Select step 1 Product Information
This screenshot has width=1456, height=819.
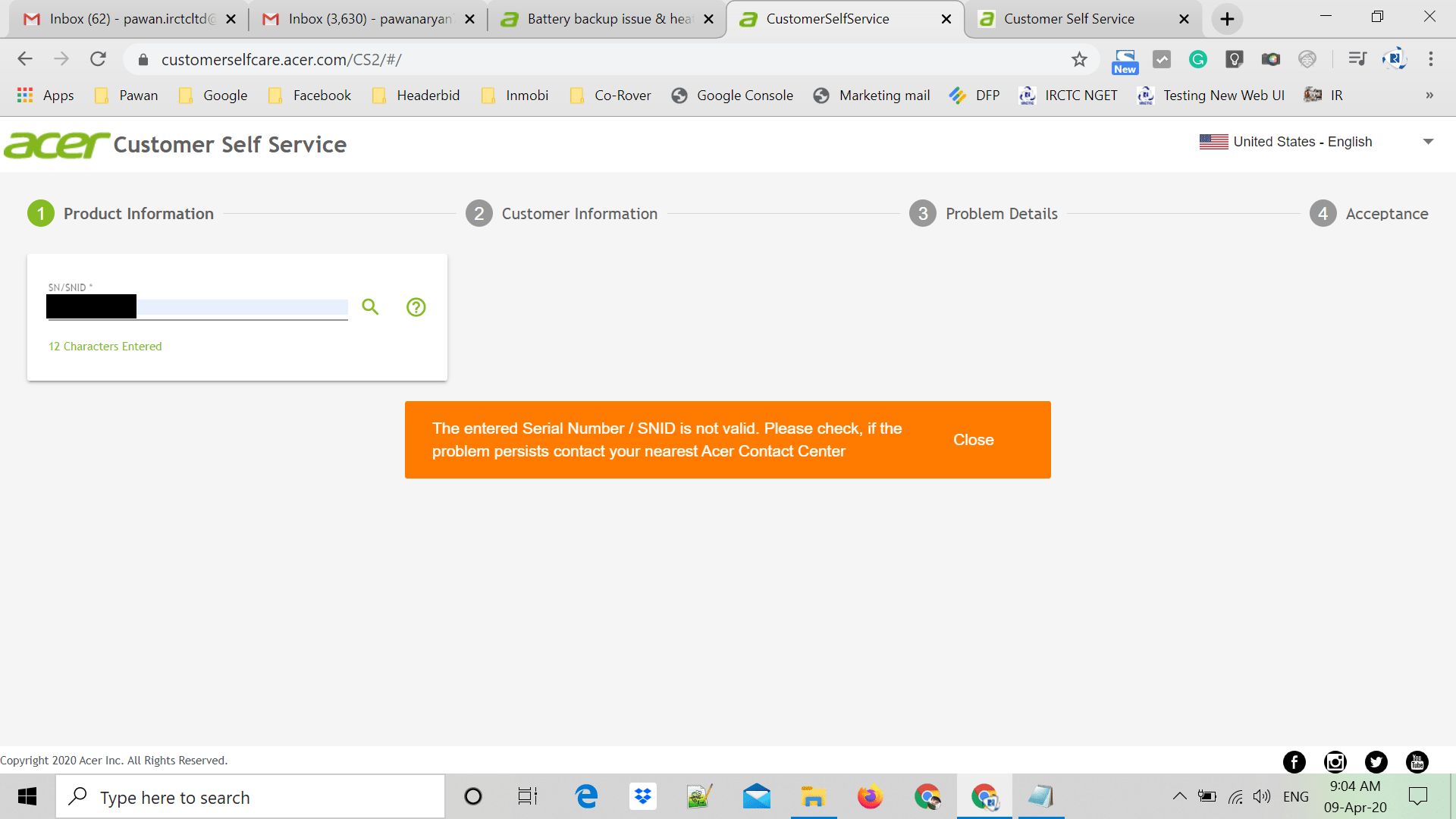[x=121, y=214]
